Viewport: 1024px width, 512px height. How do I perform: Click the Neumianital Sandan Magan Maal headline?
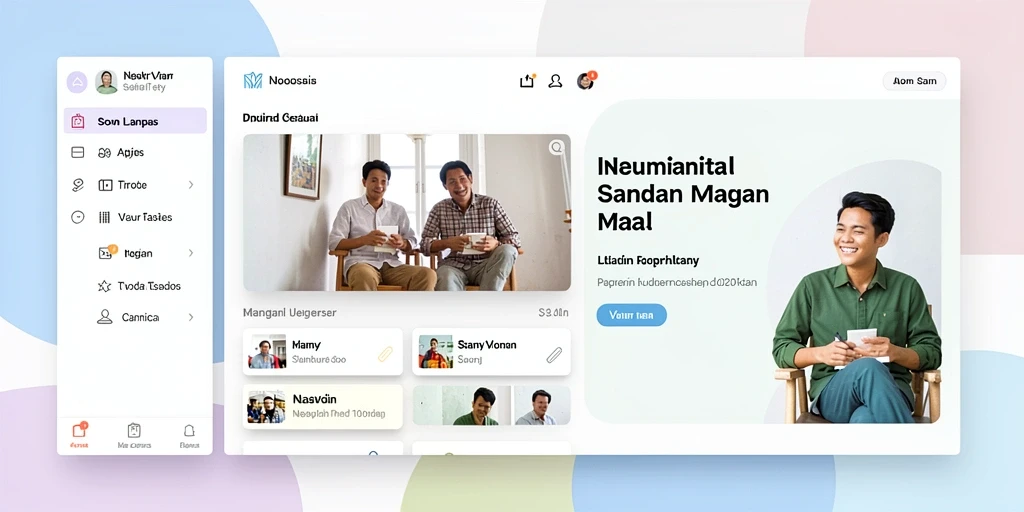pyautogui.click(x=683, y=193)
